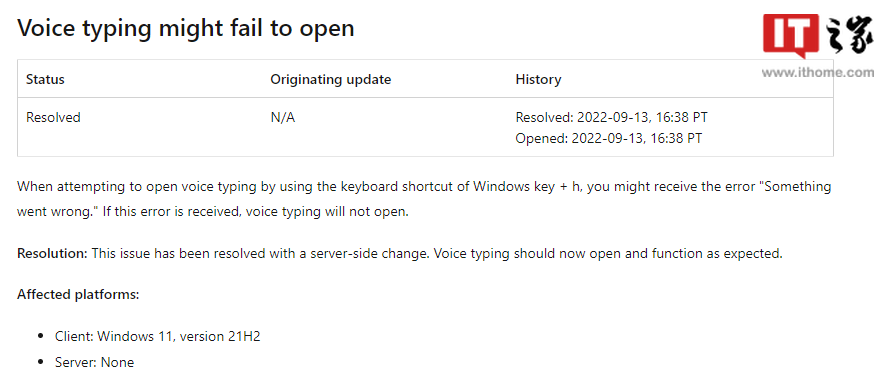Click the N/A originating update cell

283,118
